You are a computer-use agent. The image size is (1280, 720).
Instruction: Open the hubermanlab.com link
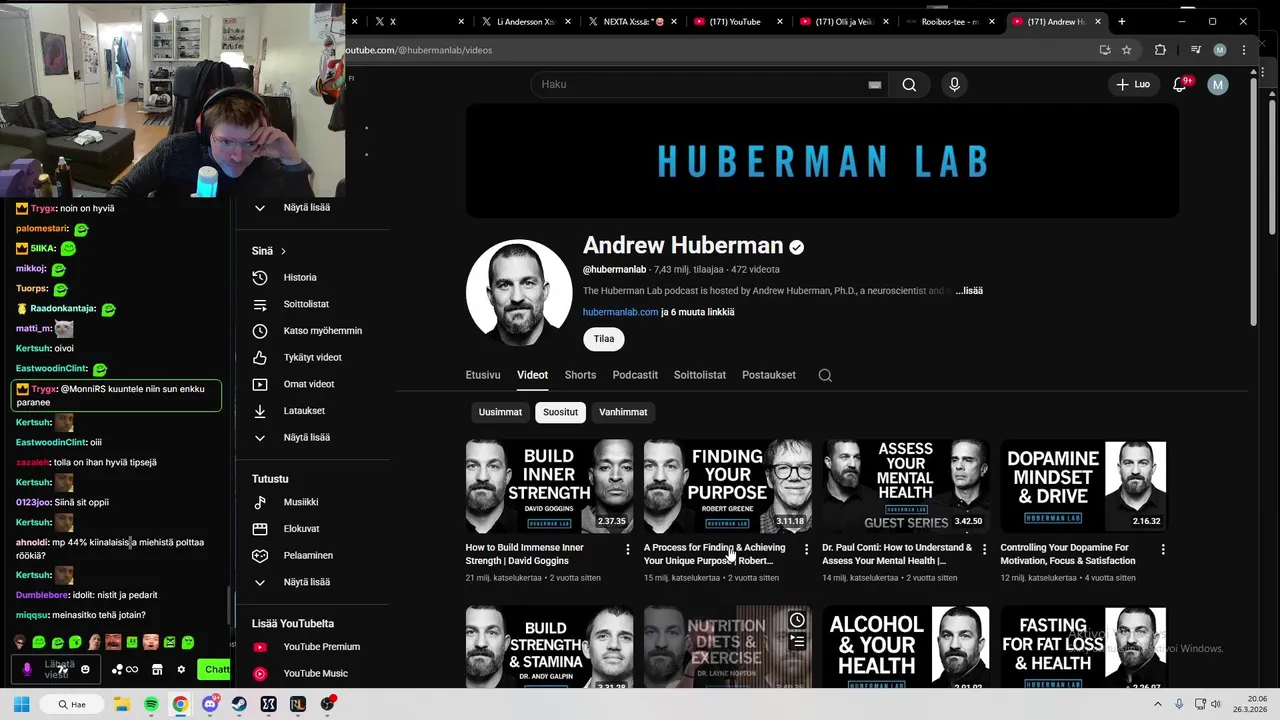pyautogui.click(x=620, y=312)
